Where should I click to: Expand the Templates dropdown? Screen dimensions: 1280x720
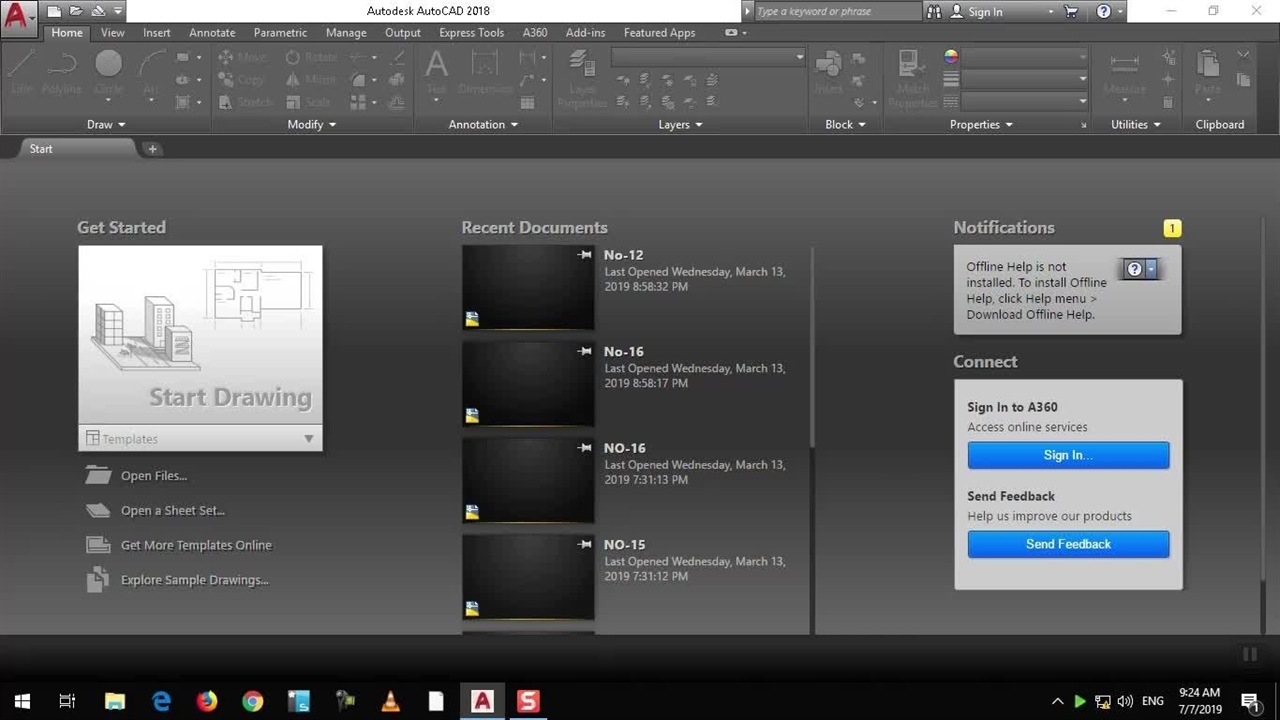tap(308, 439)
